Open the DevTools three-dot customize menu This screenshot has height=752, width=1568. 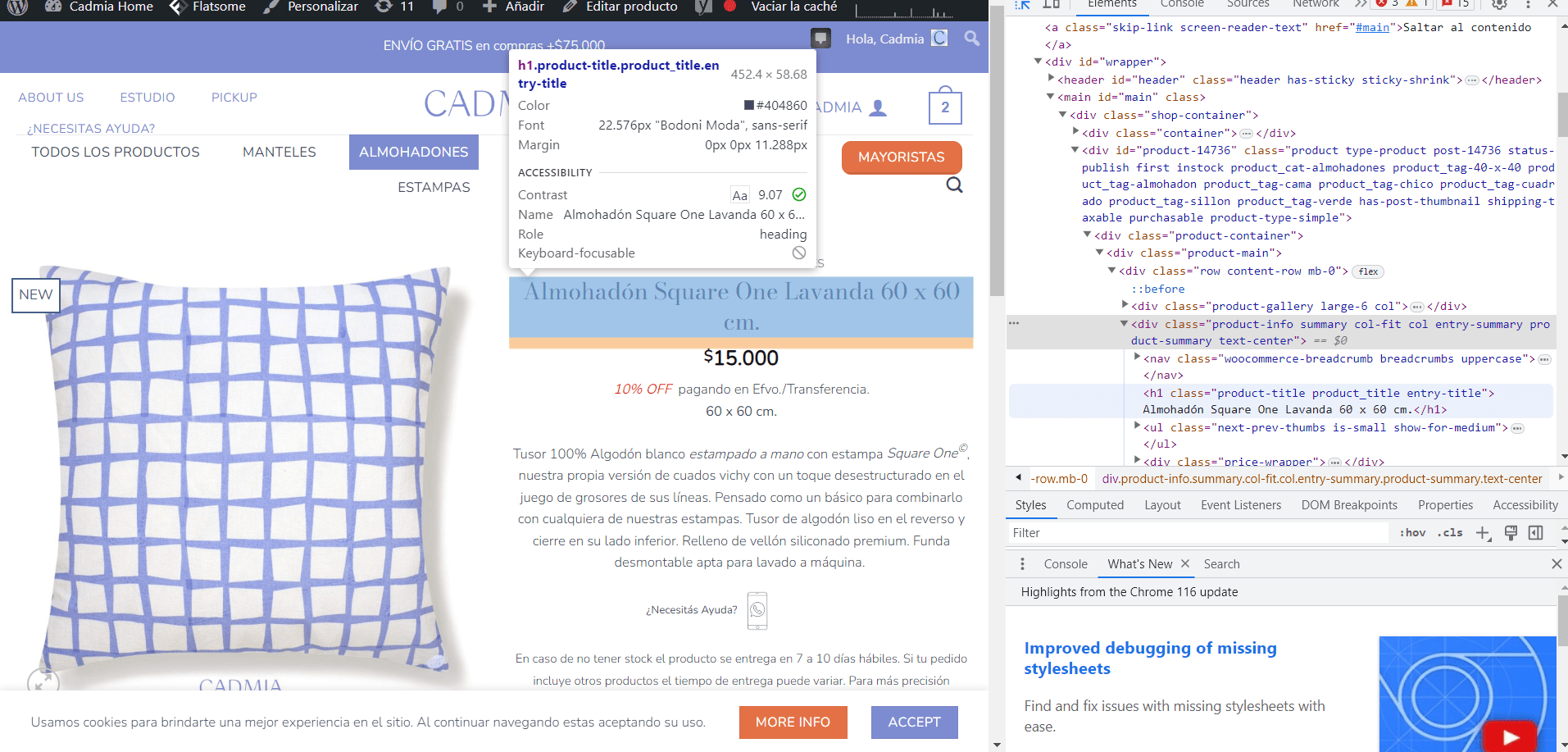coord(1528,4)
